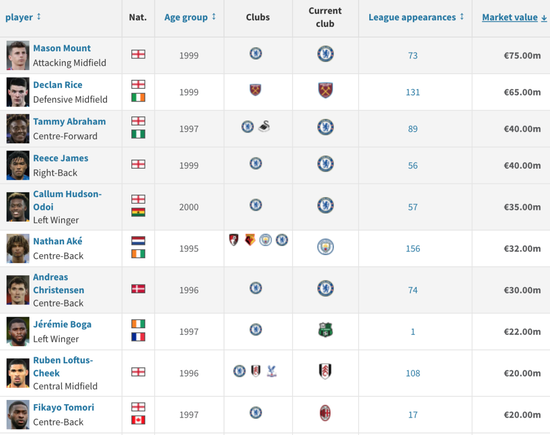Viewport: 550px width, 435px height.
Task: Click West Ham crest in Declan Rice's current club
Action: [x=325, y=90]
